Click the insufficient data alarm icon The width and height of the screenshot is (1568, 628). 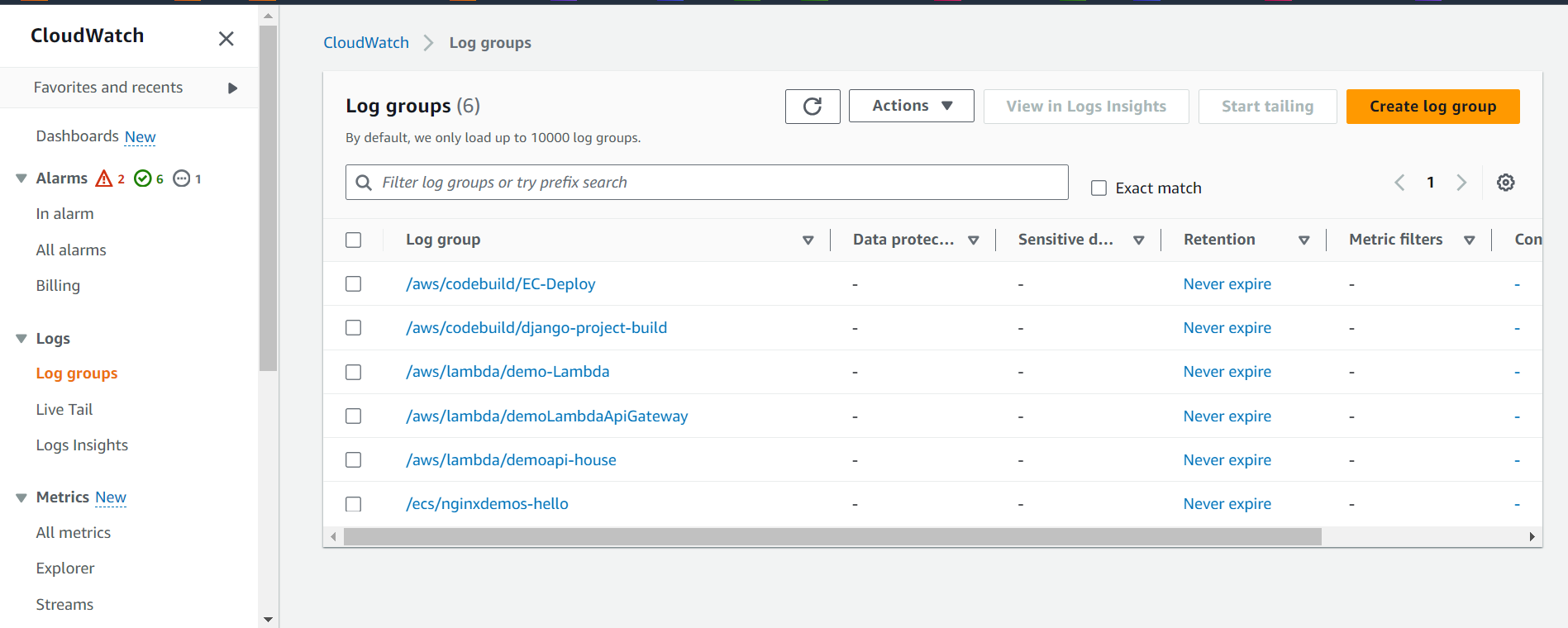(182, 178)
